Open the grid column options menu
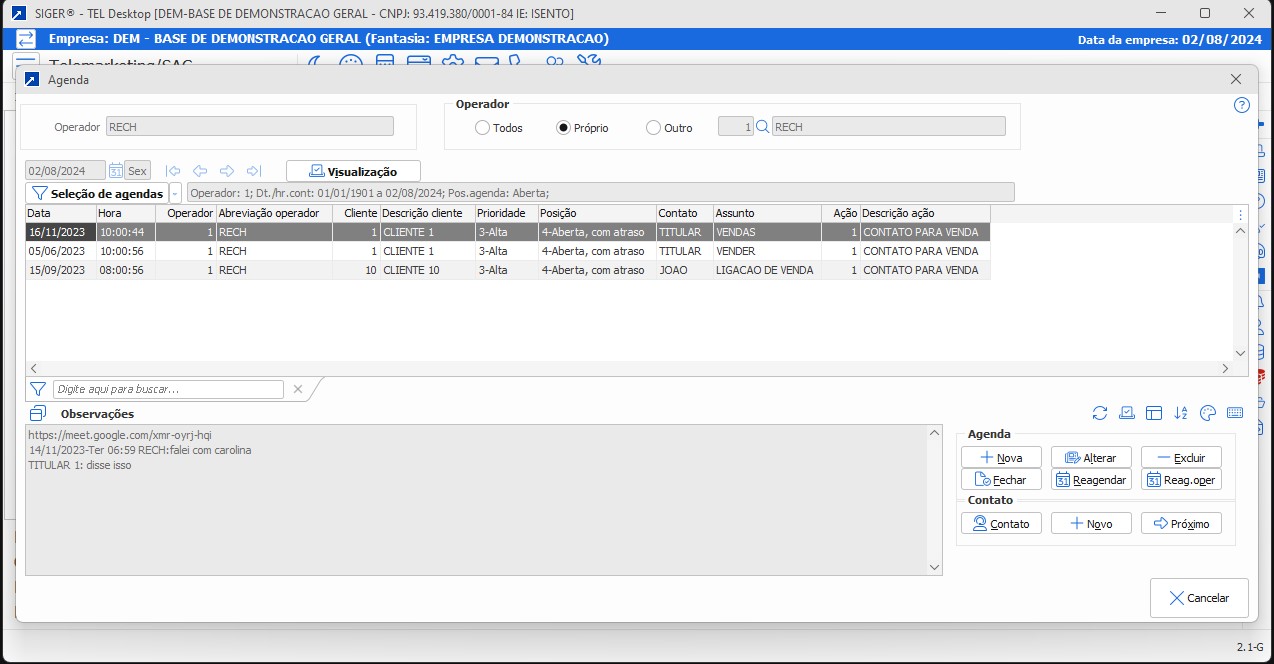This screenshot has height=664, width=1274. (x=1240, y=214)
